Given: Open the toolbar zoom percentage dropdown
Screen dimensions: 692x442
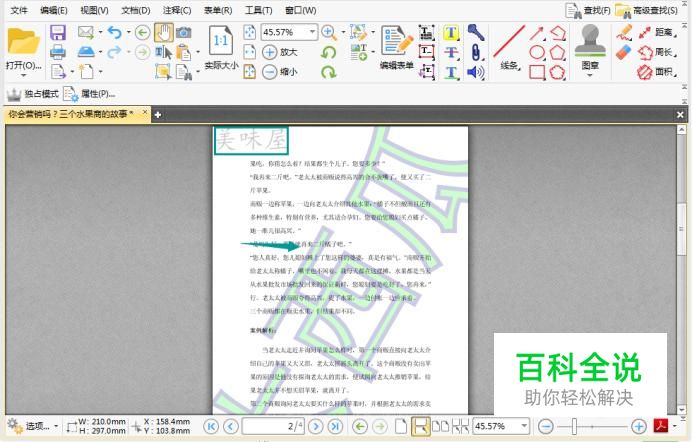Looking at the screenshot, I should [x=312, y=32].
